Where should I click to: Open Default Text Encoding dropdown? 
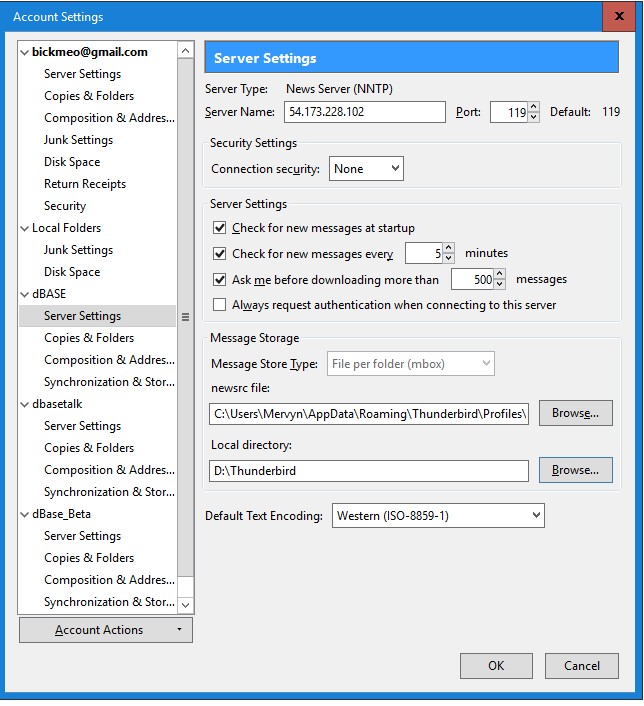click(438, 516)
